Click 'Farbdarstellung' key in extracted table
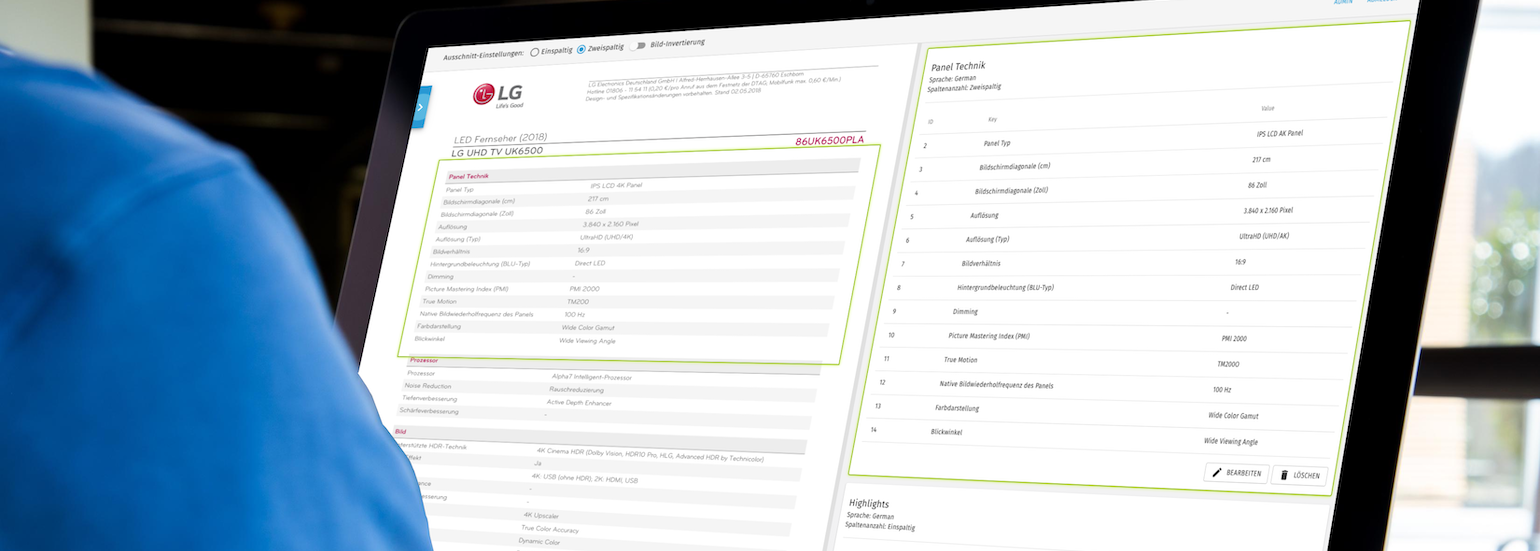This screenshot has height=551, width=1540. pos(957,409)
